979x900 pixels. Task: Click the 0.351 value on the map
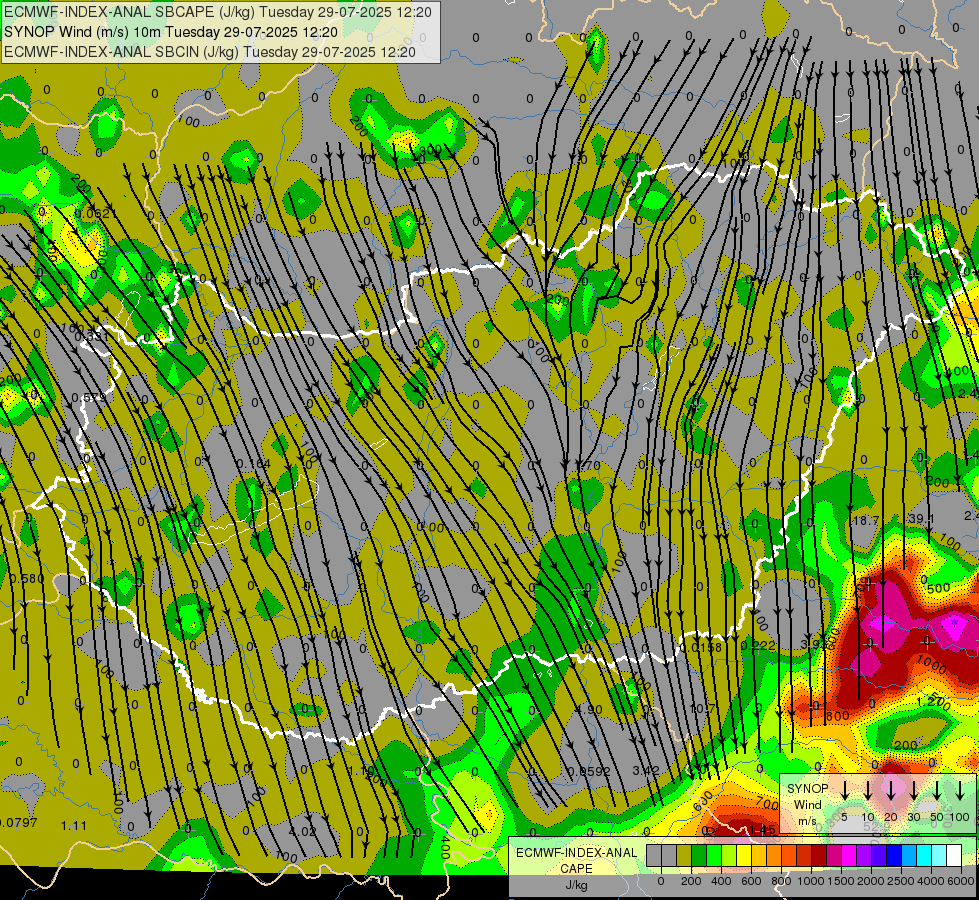point(92,336)
